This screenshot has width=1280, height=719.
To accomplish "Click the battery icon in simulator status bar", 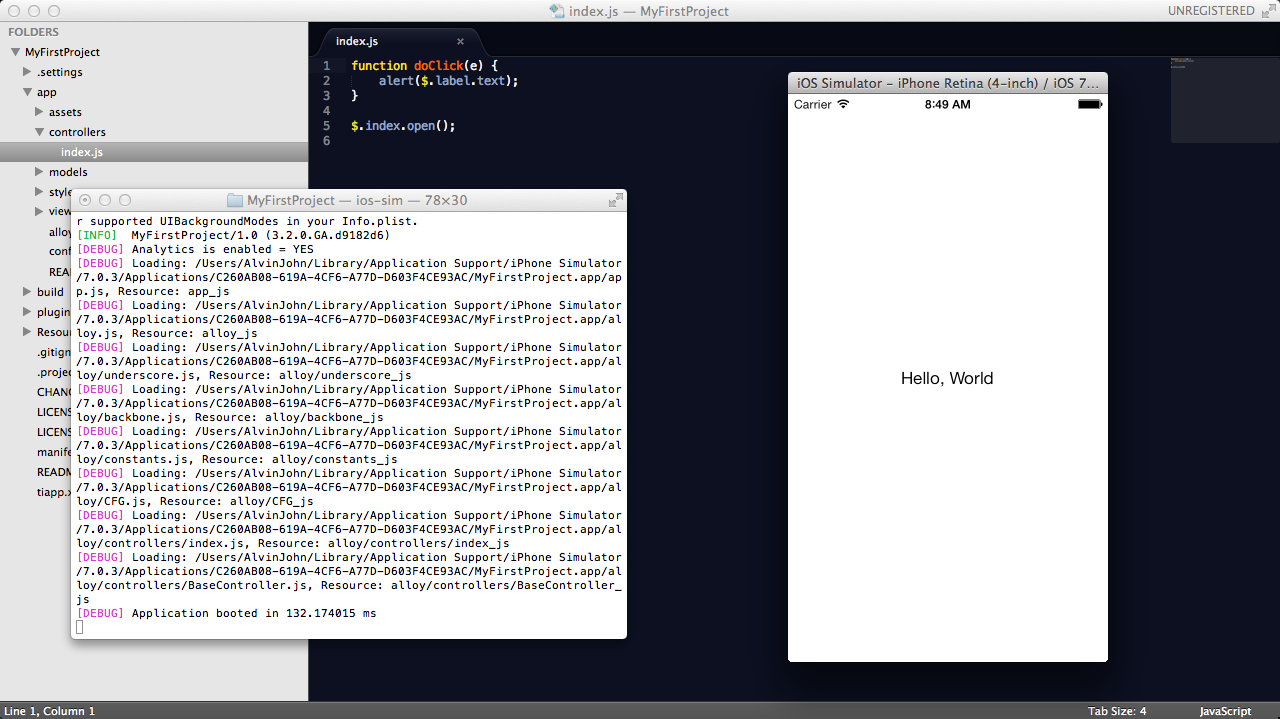I will click(x=1090, y=104).
